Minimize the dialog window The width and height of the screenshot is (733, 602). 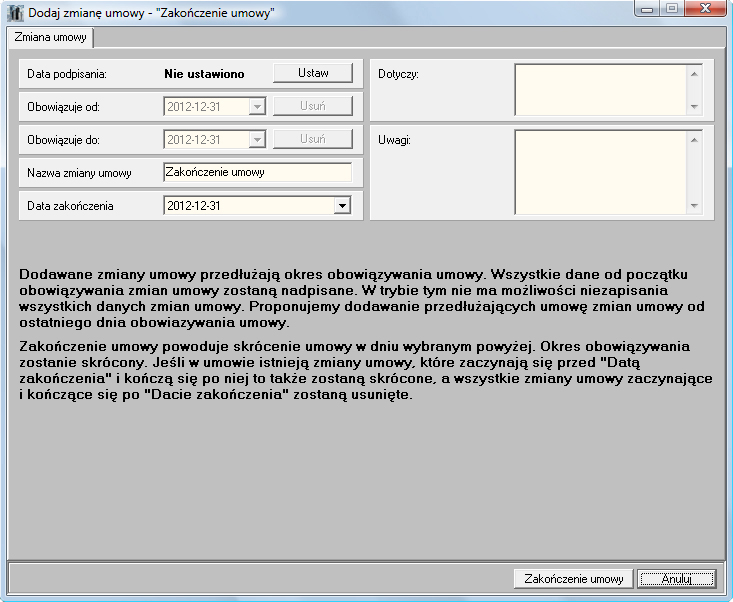pos(647,9)
